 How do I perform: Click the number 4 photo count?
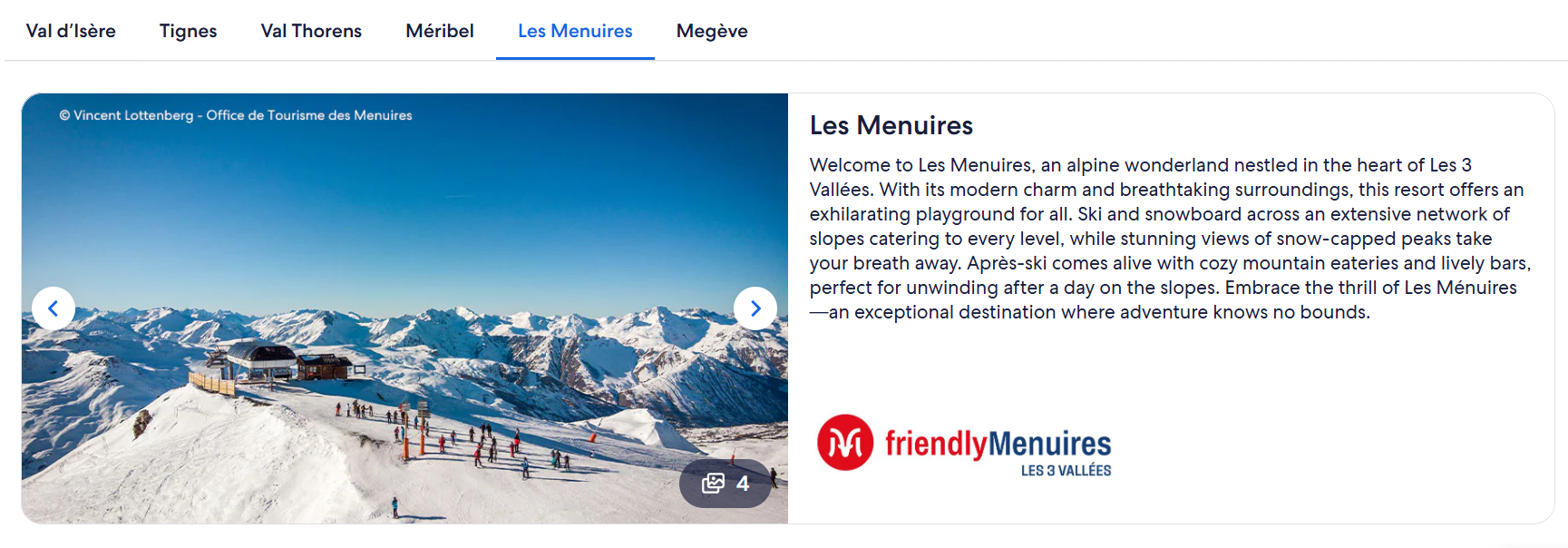point(743,484)
